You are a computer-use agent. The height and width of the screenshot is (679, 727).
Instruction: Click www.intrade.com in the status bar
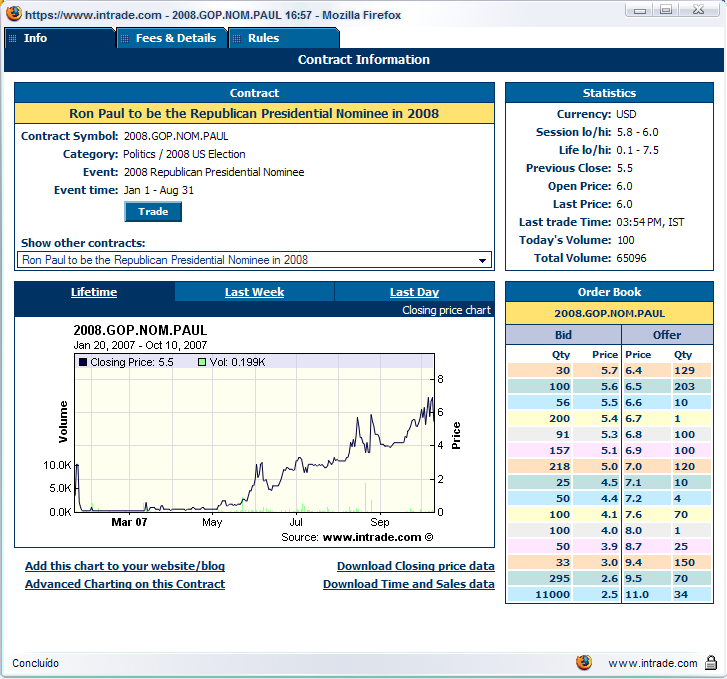653,663
